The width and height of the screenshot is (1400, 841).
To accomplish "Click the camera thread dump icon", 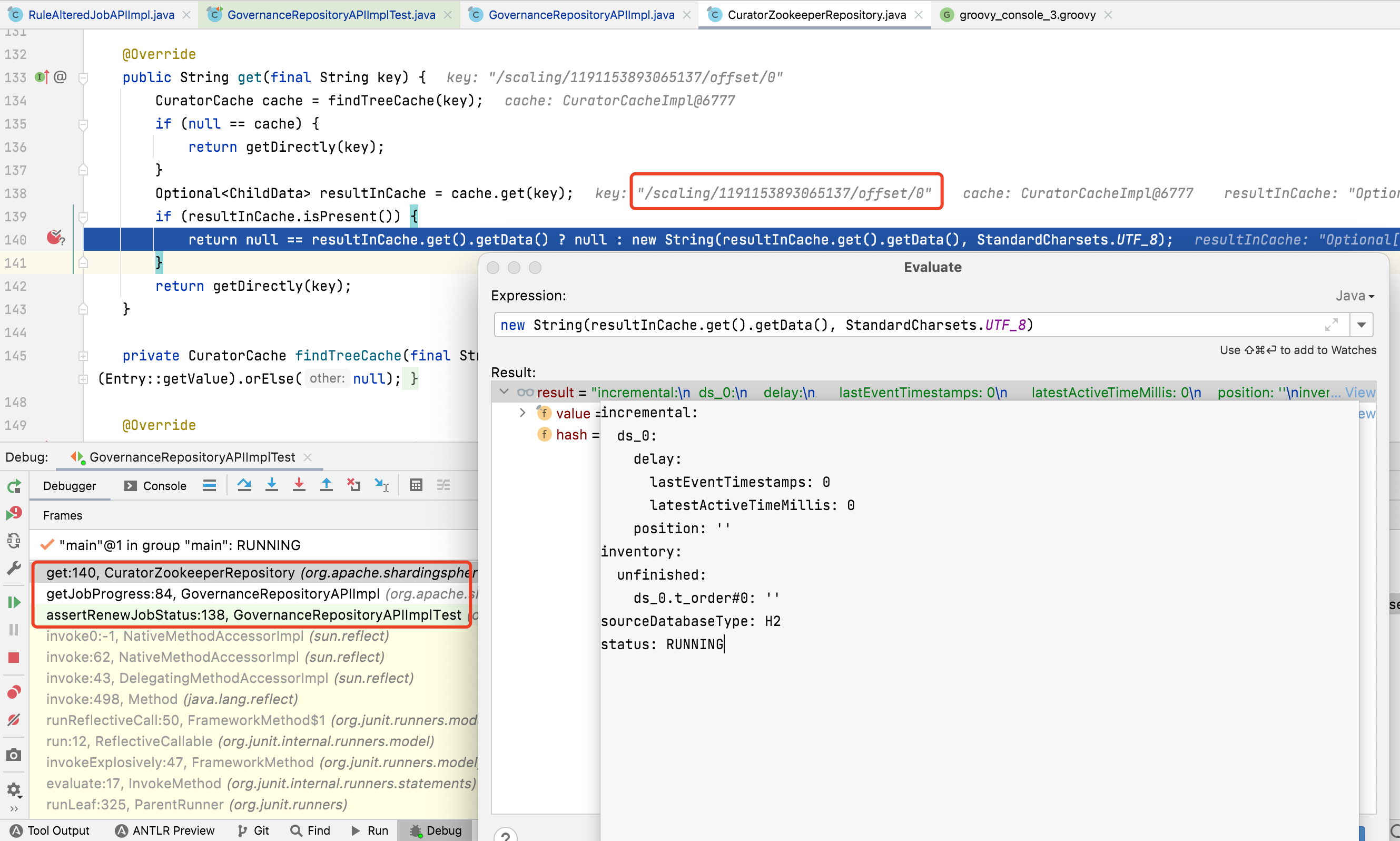I will (x=14, y=755).
